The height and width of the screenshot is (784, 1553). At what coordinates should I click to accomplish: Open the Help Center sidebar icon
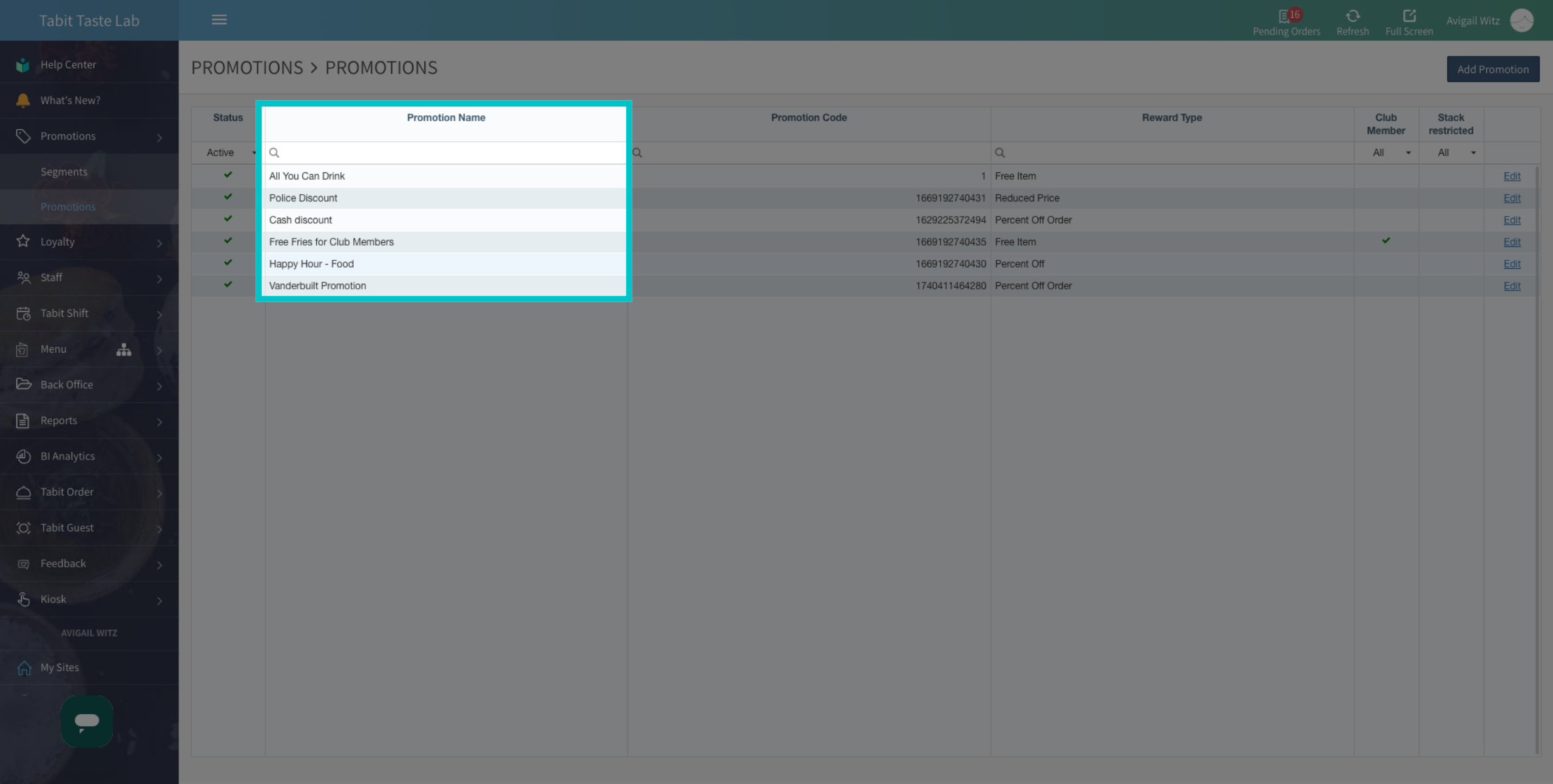23,65
